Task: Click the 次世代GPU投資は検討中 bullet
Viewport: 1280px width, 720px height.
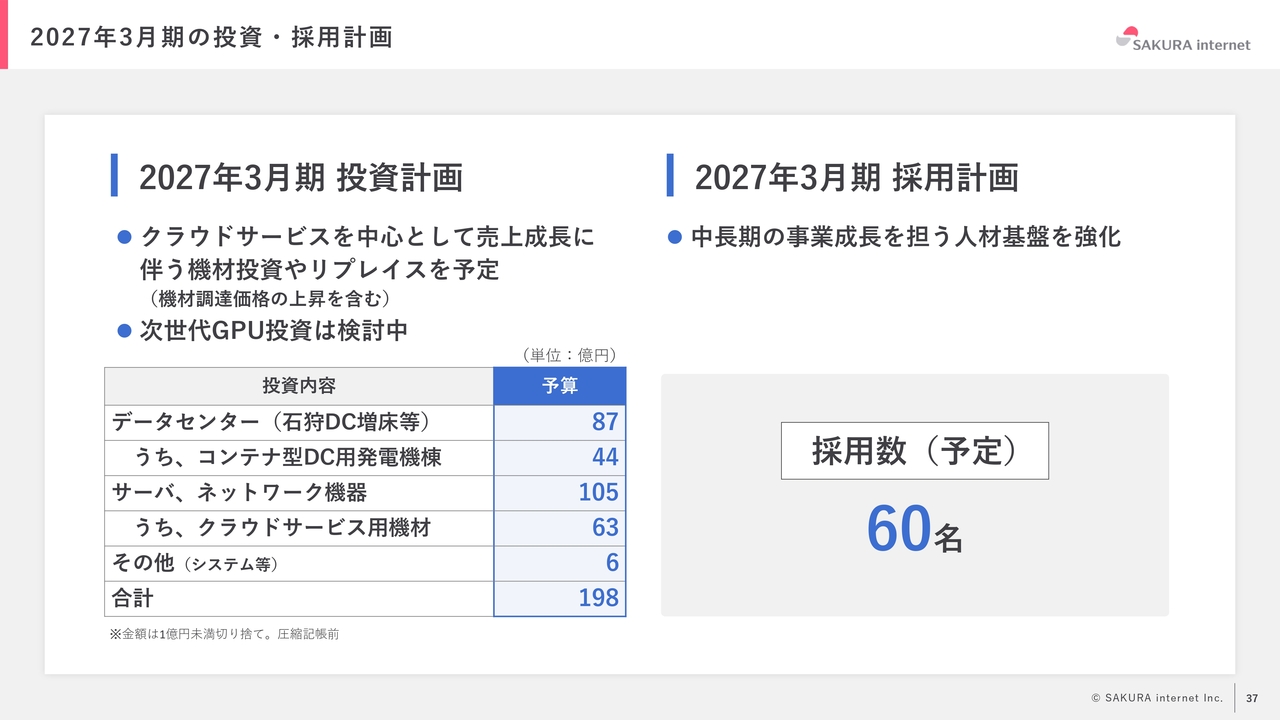Action: [x=262, y=331]
